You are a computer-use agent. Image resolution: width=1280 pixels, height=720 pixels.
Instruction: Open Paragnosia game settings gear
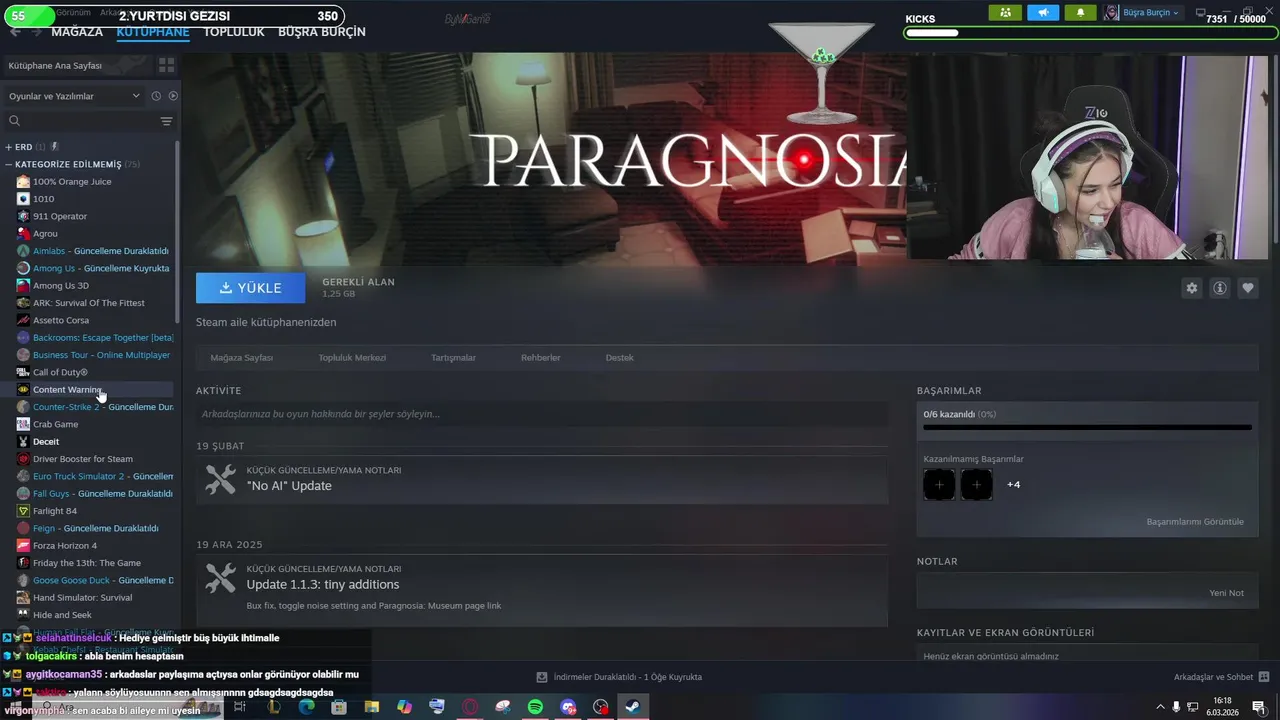coord(1191,288)
